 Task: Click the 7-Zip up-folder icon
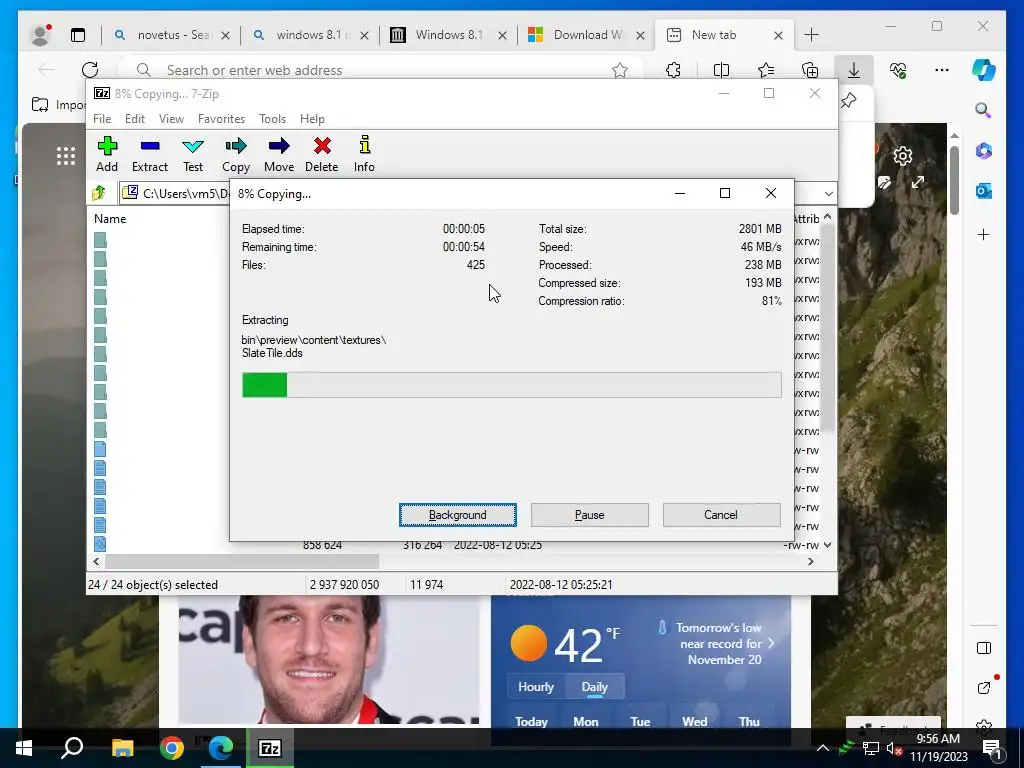(x=99, y=193)
